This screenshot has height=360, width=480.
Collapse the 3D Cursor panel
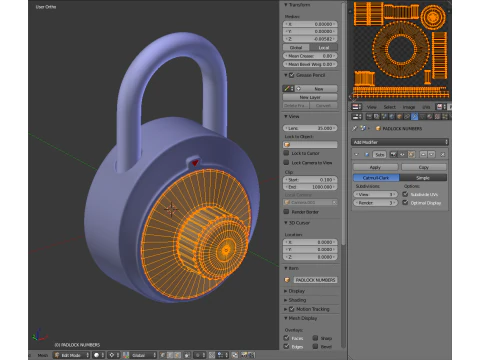[x=286, y=223]
